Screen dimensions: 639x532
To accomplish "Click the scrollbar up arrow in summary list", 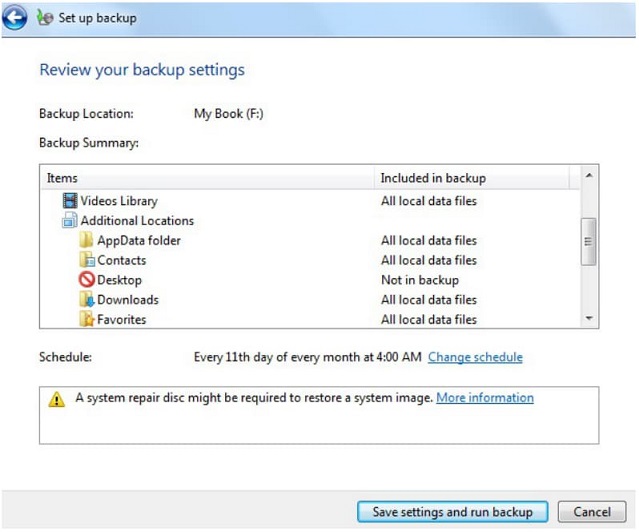I will pos(589,176).
